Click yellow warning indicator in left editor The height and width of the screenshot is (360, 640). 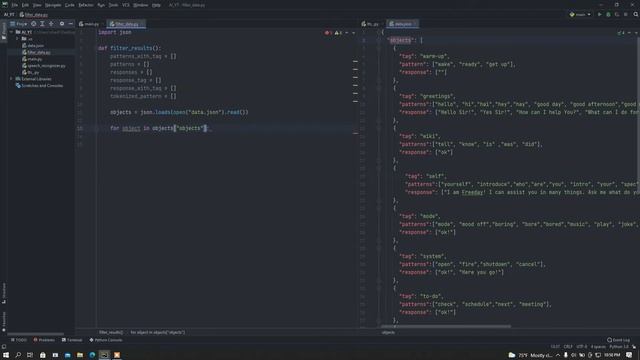click(x=338, y=33)
